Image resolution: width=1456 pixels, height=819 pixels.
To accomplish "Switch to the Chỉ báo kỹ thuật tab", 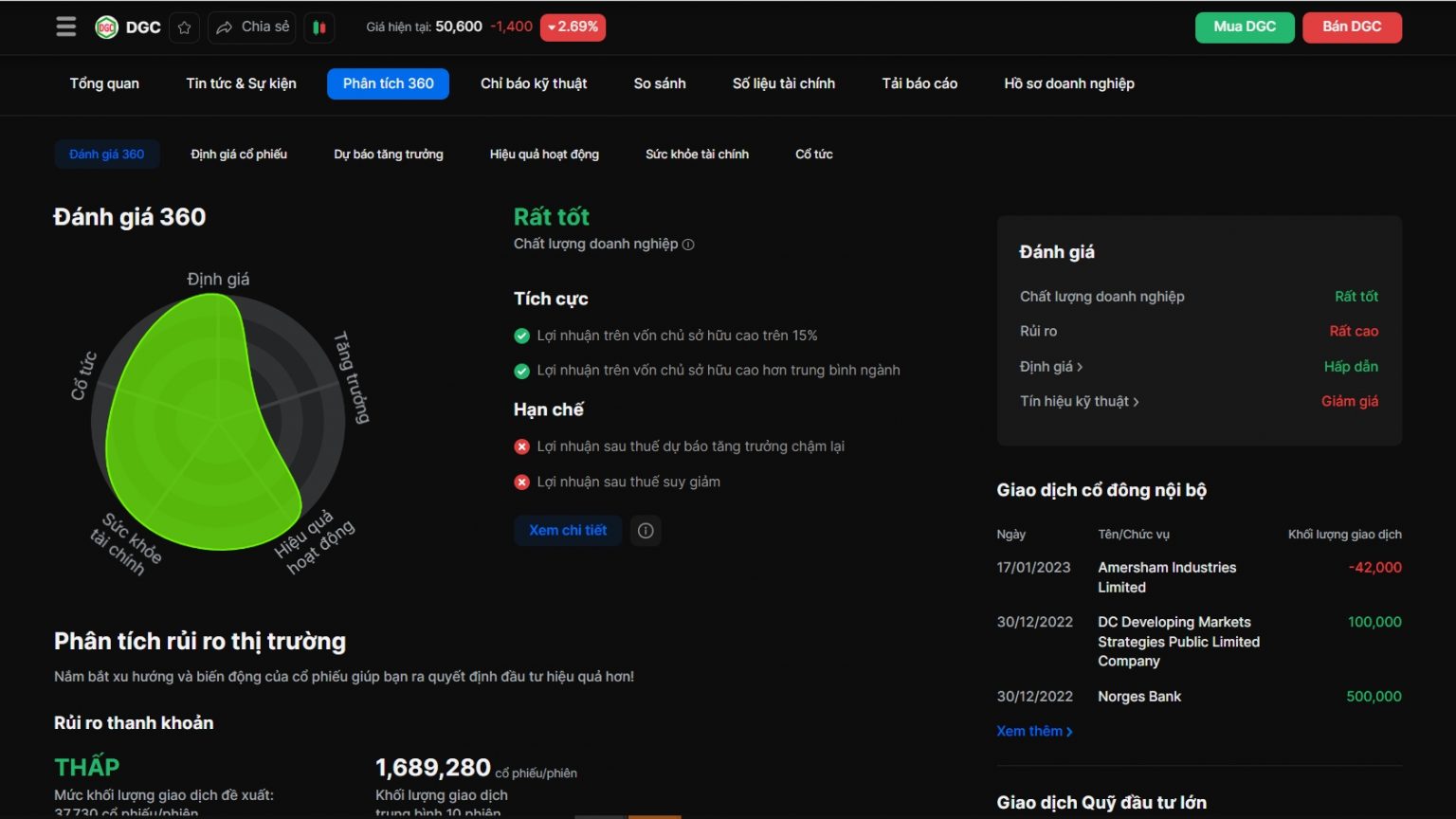I will (x=534, y=83).
